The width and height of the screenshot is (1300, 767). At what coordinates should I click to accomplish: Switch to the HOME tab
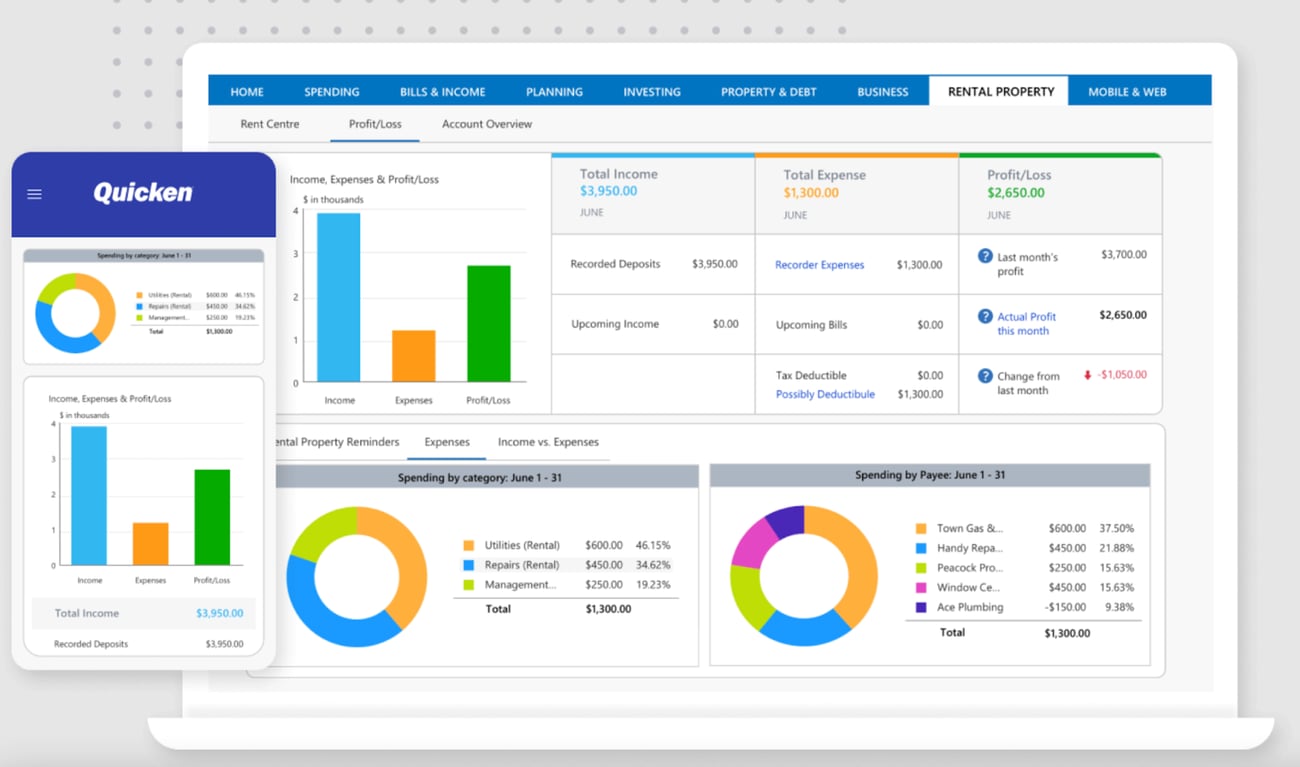246,91
